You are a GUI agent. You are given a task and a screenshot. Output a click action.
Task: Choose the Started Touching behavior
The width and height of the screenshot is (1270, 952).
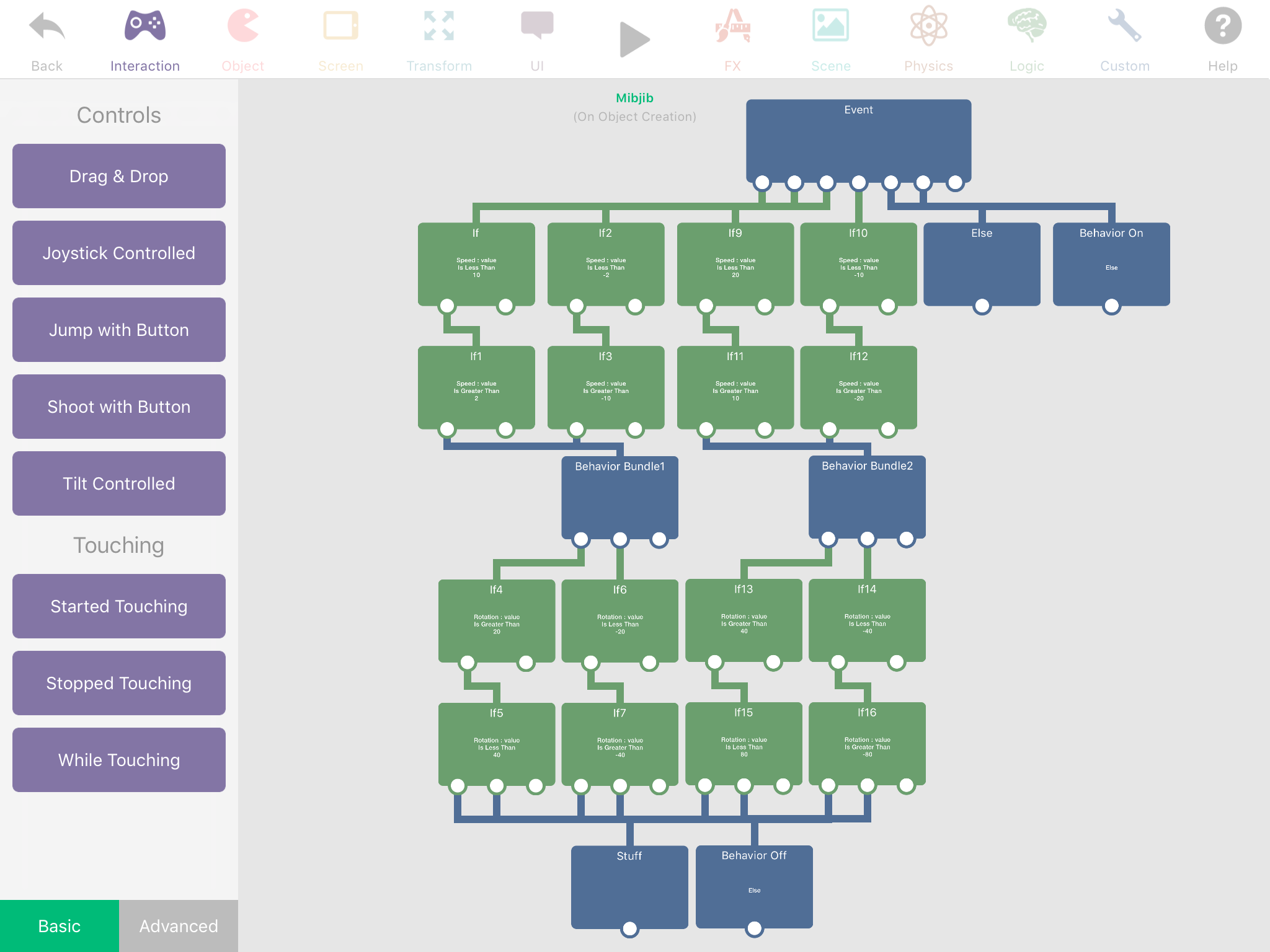point(119,606)
